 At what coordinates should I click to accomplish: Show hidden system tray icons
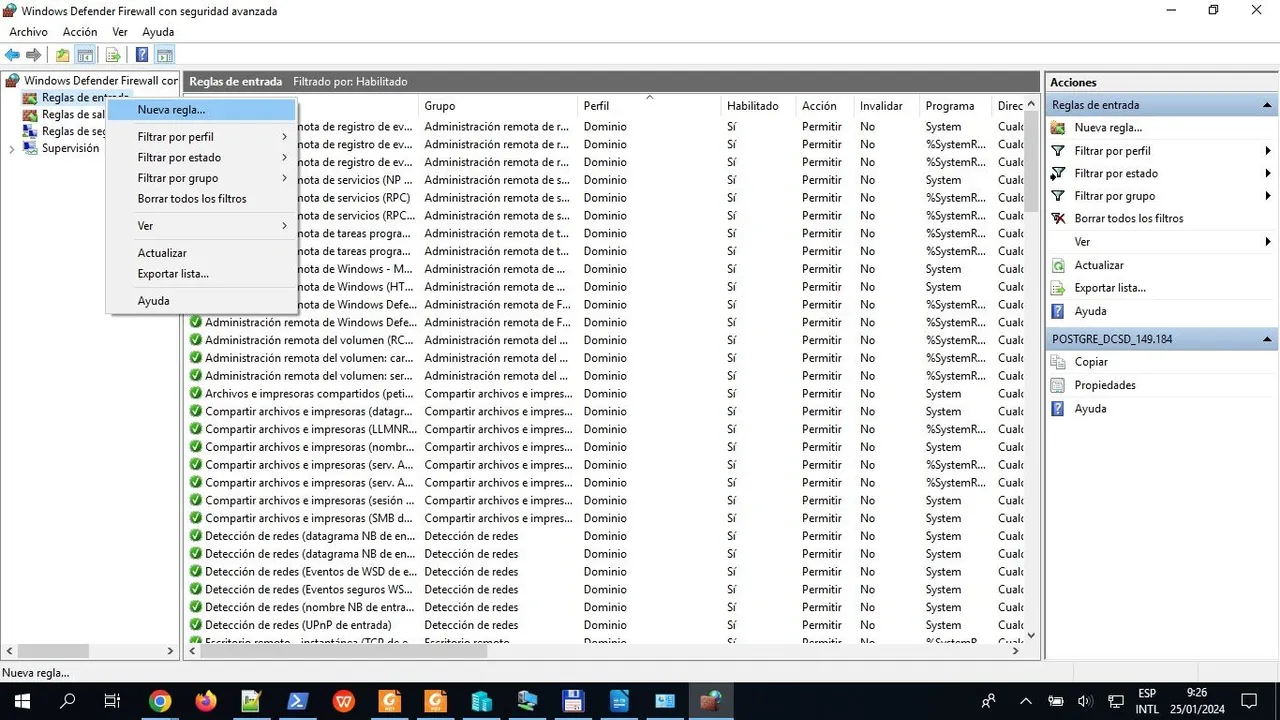tap(1025, 701)
